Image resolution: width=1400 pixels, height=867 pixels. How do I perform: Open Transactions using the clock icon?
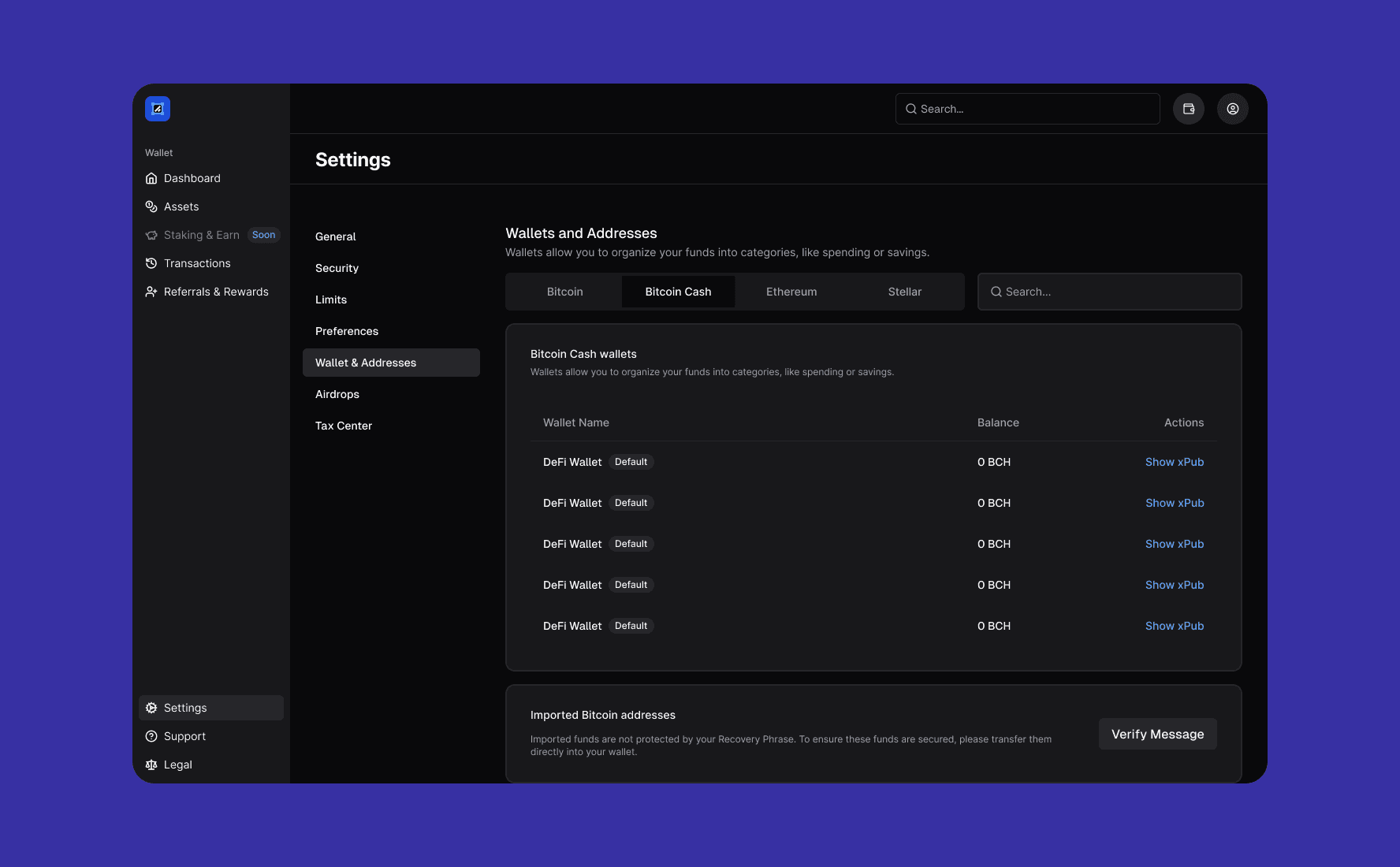point(151,262)
